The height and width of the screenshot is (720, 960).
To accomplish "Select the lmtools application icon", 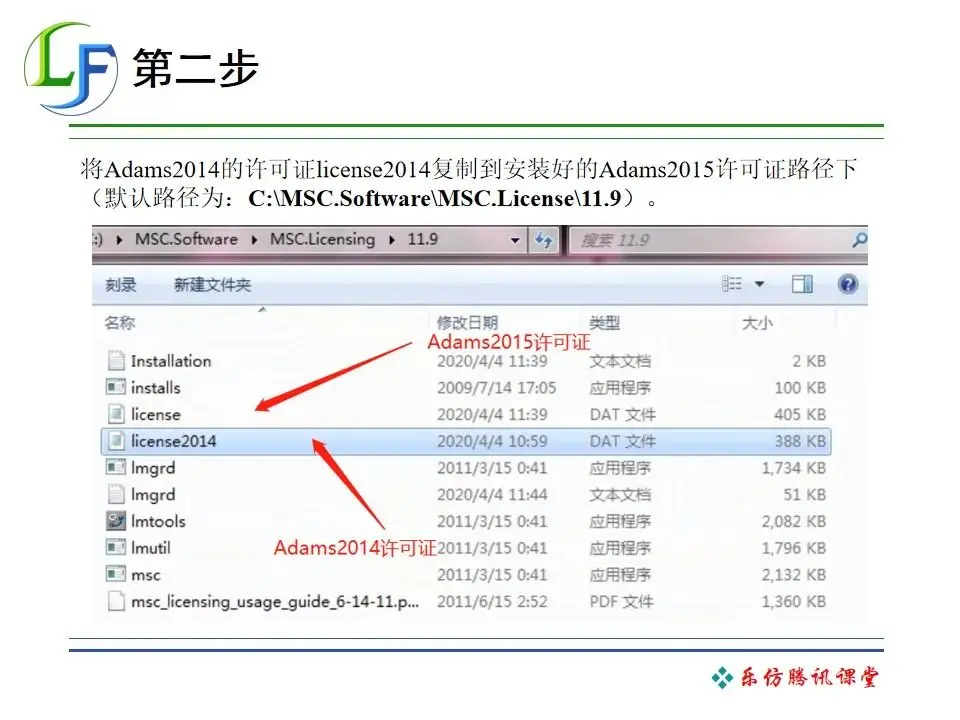I will coord(116,521).
